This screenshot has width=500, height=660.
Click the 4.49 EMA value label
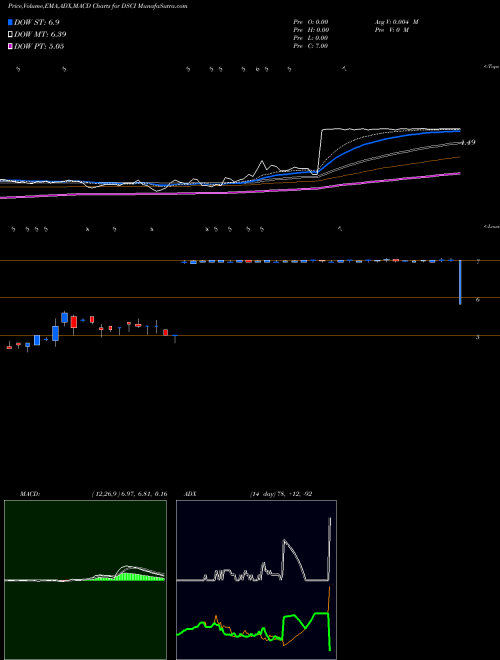[468, 143]
